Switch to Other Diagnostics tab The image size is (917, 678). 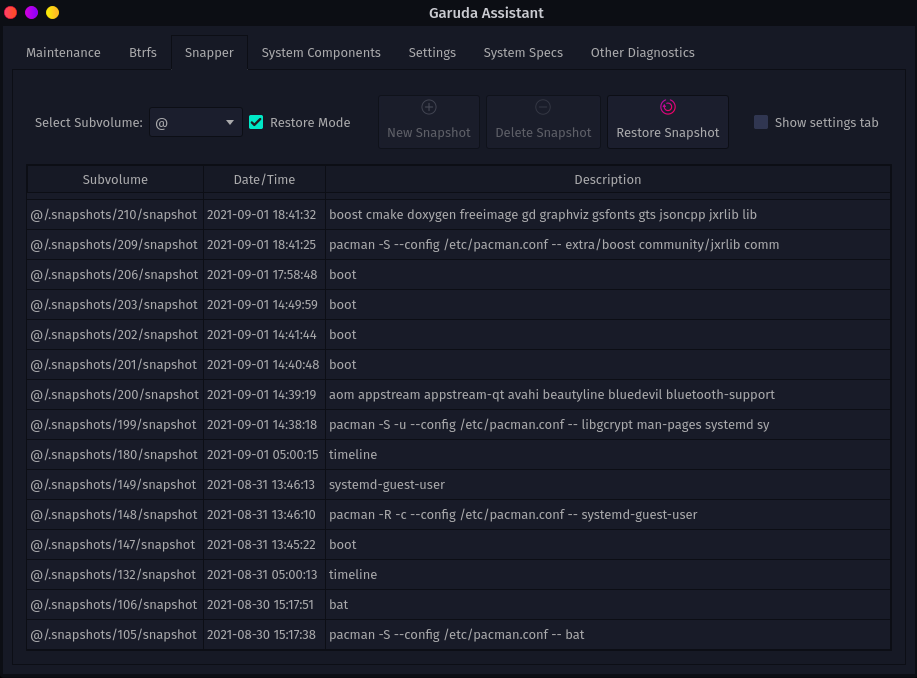pos(642,52)
